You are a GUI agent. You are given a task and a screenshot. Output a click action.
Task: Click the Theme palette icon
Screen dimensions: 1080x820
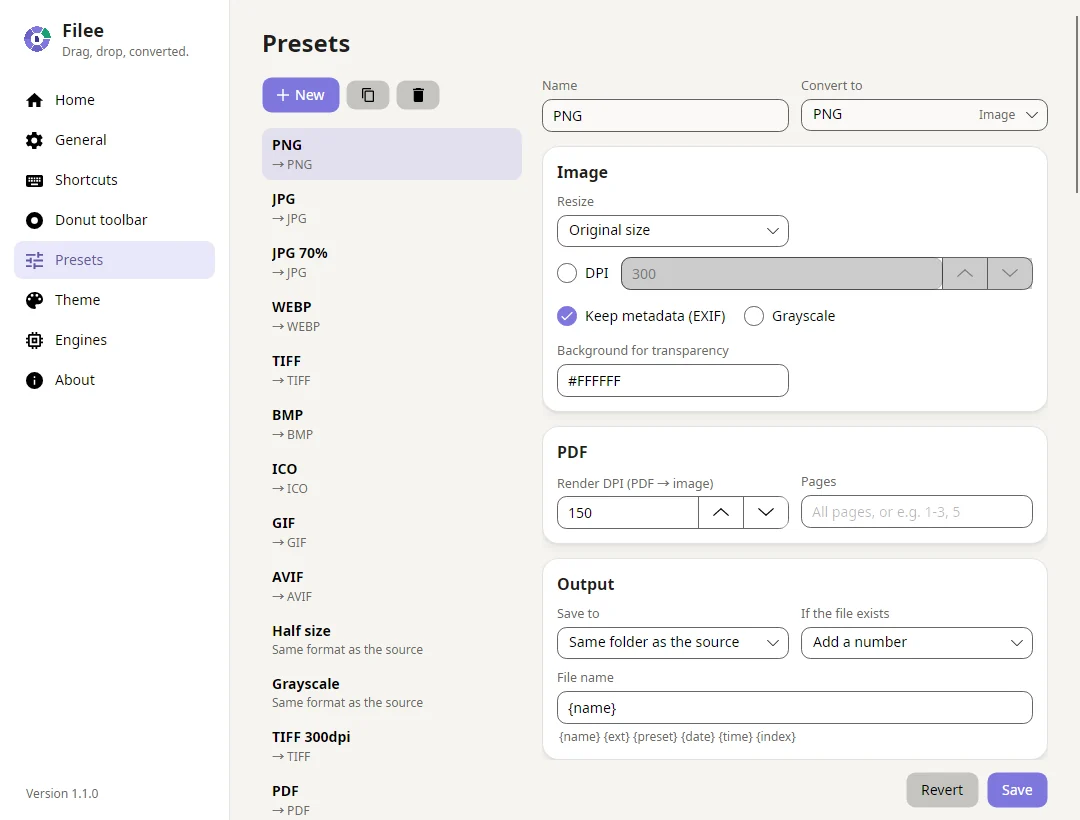tap(34, 300)
